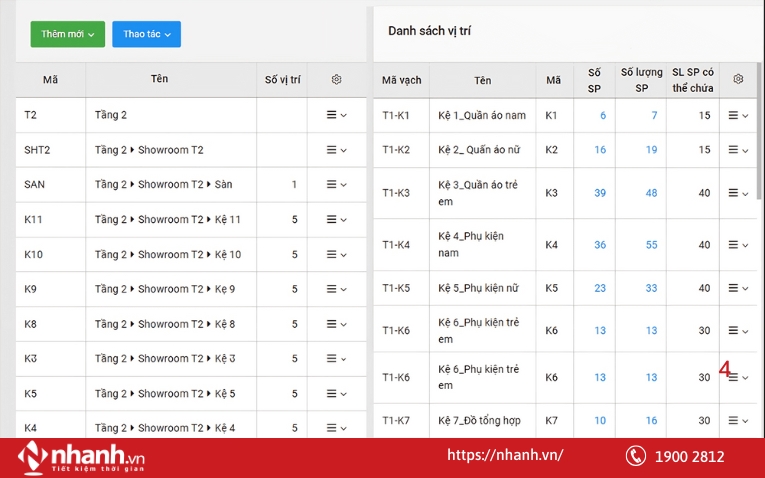Viewport: 765px width, 478px height.
Task: Open action menu for T1-K3 row
Action: click(738, 193)
